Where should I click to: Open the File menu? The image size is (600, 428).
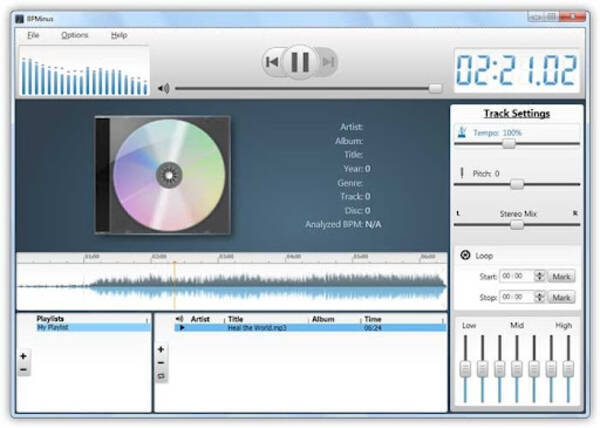coord(33,35)
